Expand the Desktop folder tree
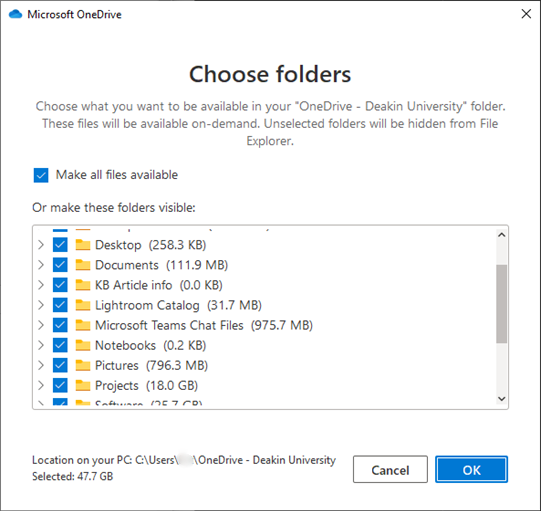541x511 pixels. click(x=41, y=245)
